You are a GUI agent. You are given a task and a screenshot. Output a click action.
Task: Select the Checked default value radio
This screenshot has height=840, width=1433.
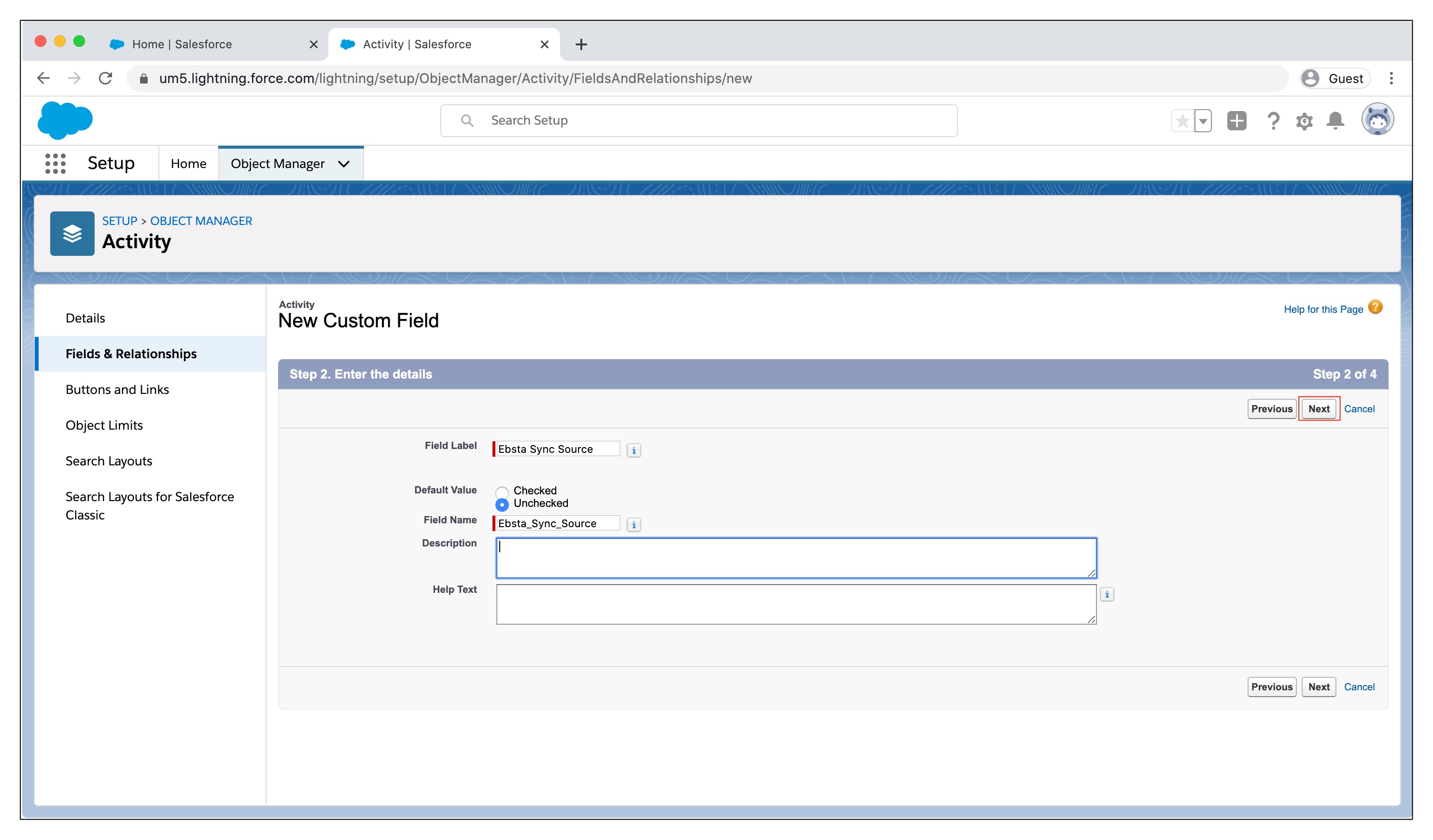coord(502,492)
